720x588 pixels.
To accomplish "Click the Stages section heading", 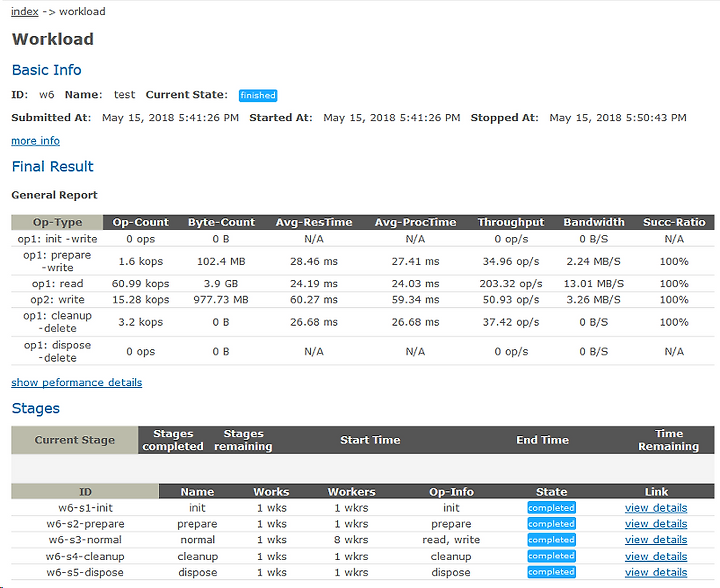I will [35, 408].
